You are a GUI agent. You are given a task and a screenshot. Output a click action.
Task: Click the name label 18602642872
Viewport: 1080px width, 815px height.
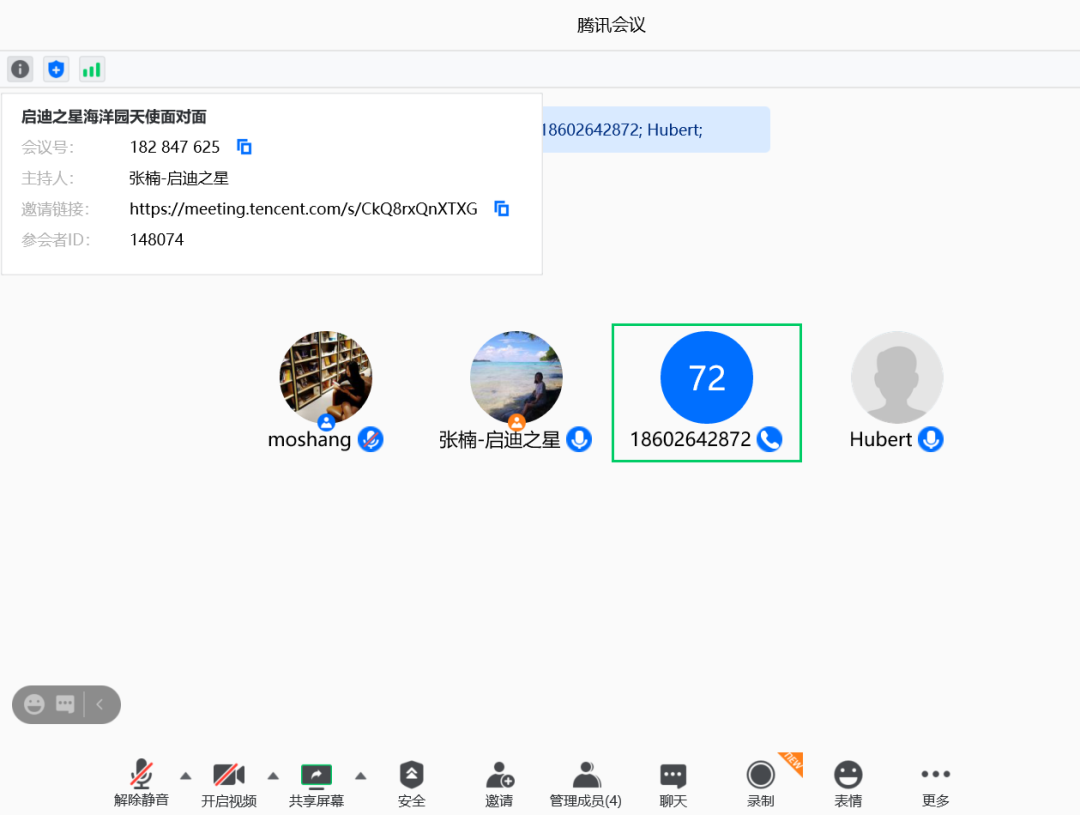690,440
